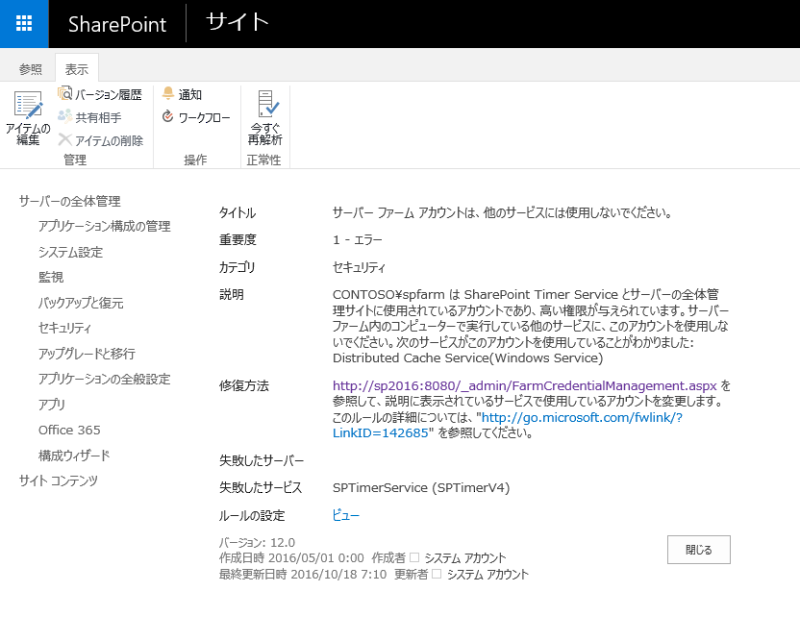Click システム アカウント after 更新者
The width and height of the screenshot is (800, 641).
coord(488,574)
